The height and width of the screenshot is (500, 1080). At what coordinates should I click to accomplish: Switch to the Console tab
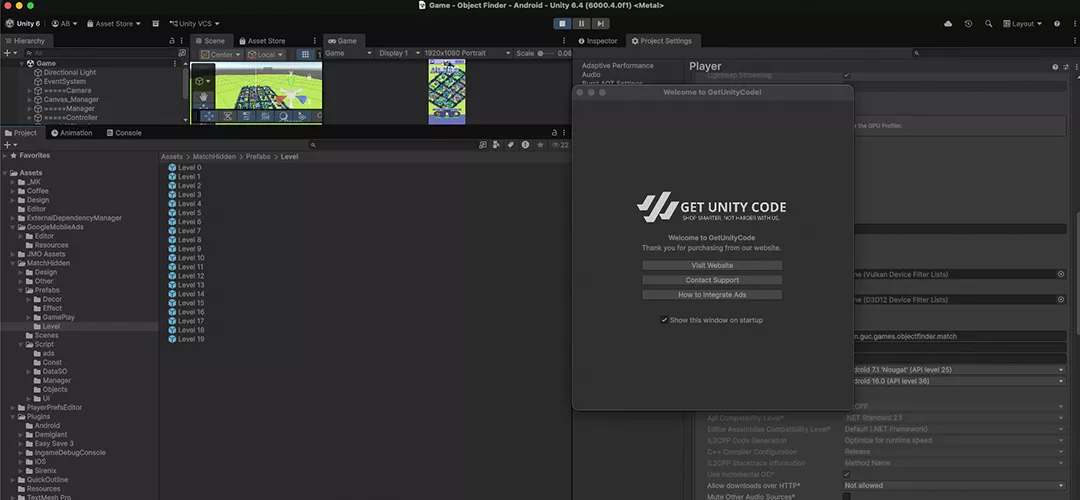123,132
